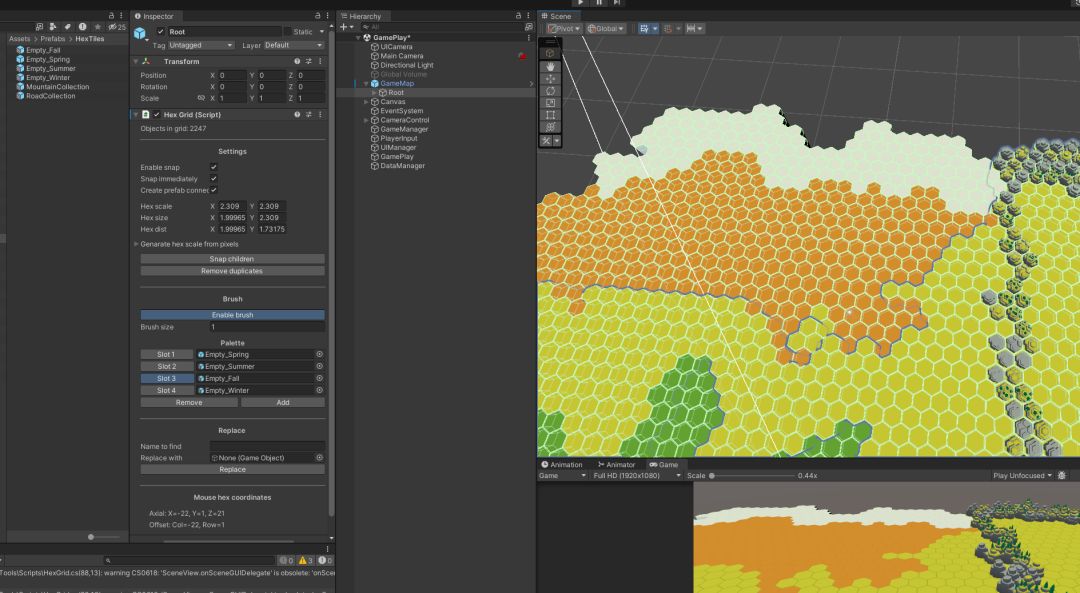
Task: Select the Rotate tool in Scene toolbar
Action: pos(550,91)
